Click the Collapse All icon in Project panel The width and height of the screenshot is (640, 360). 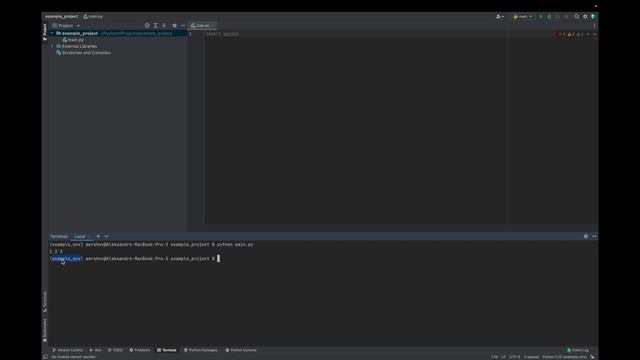point(164,25)
